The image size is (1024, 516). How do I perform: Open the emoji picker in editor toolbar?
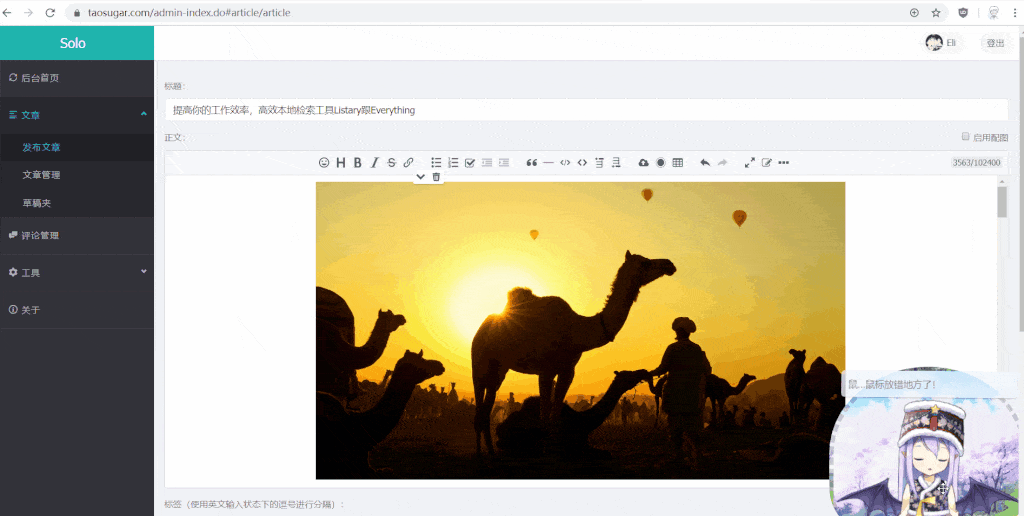point(323,163)
